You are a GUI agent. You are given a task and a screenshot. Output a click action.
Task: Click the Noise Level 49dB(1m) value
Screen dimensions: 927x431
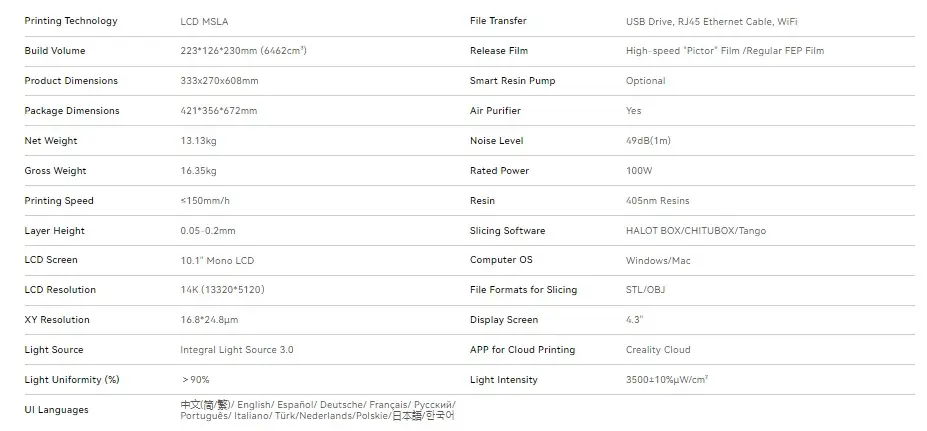[x=649, y=141]
